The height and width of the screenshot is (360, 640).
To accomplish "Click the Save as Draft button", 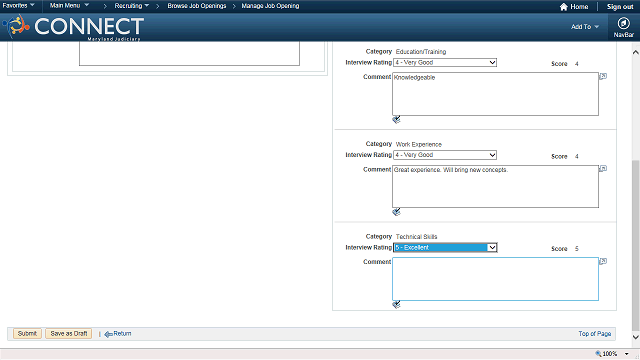I will [x=69, y=333].
